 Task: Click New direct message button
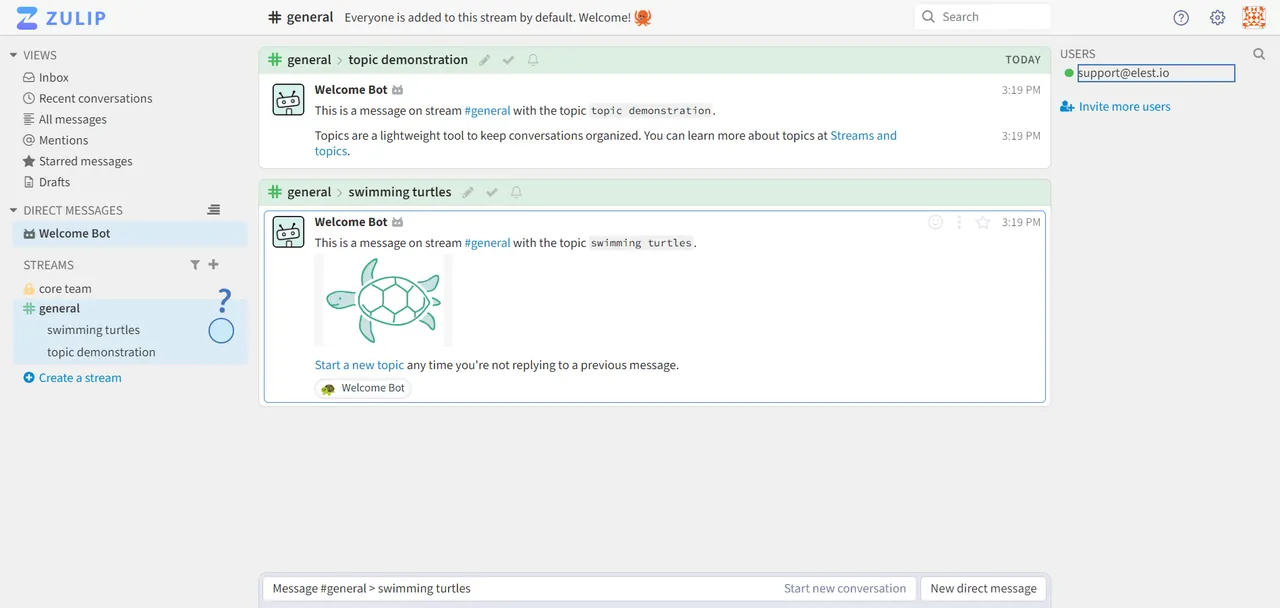(983, 588)
